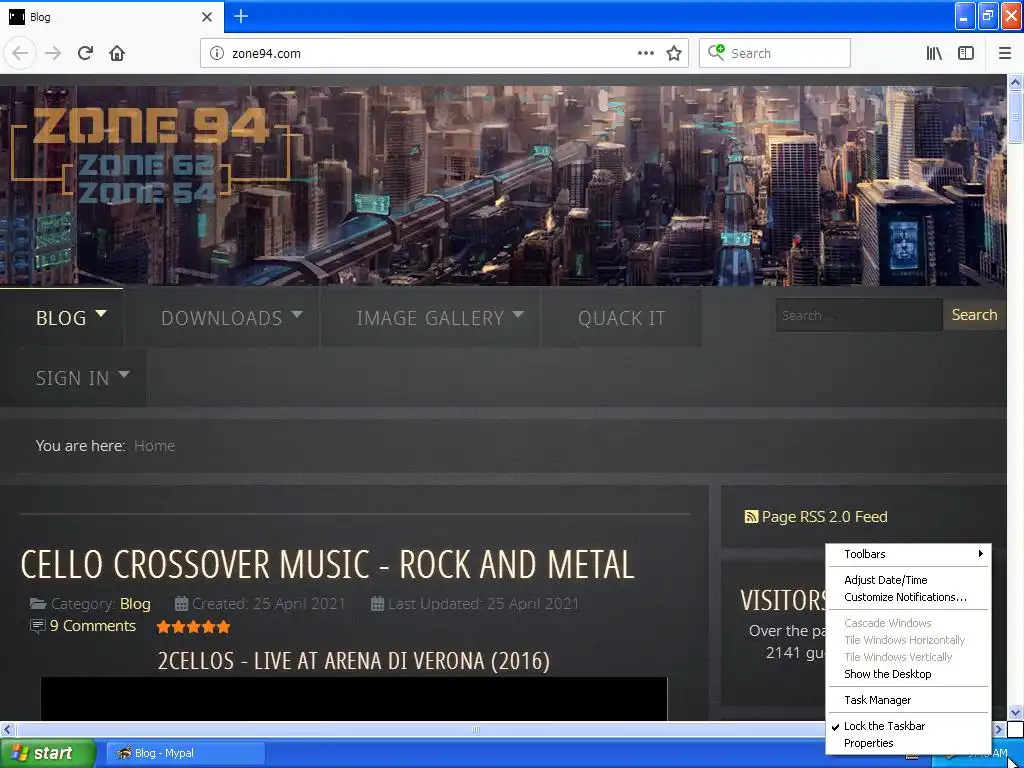Click the five-star article rating
The width and height of the screenshot is (1024, 768).
193,627
